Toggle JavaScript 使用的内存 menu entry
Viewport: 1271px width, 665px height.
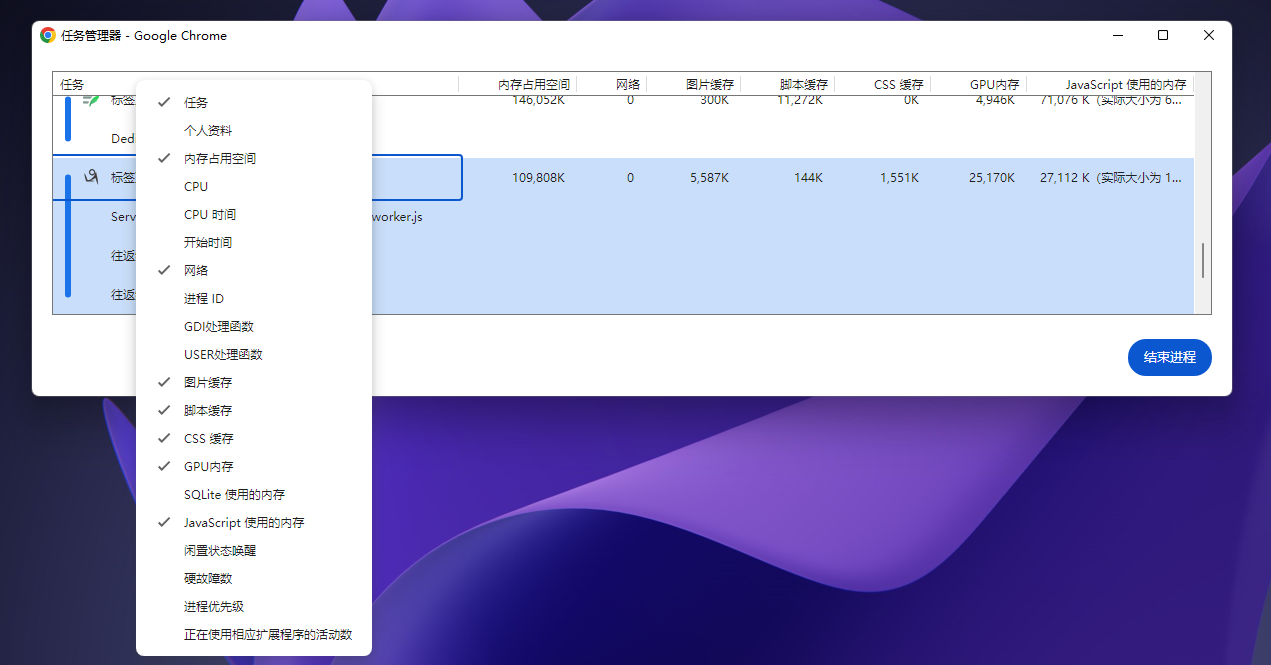(x=254, y=522)
